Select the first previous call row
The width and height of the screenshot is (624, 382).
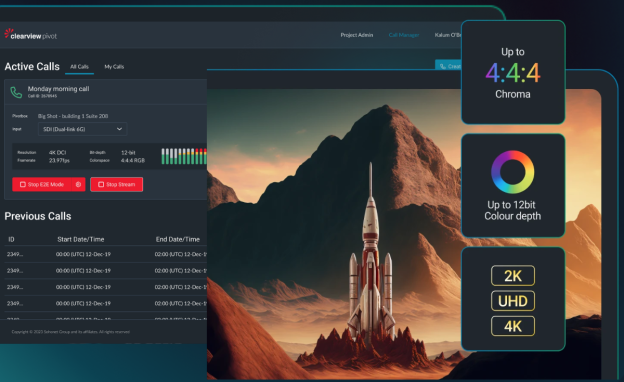pyautogui.click(x=106, y=254)
